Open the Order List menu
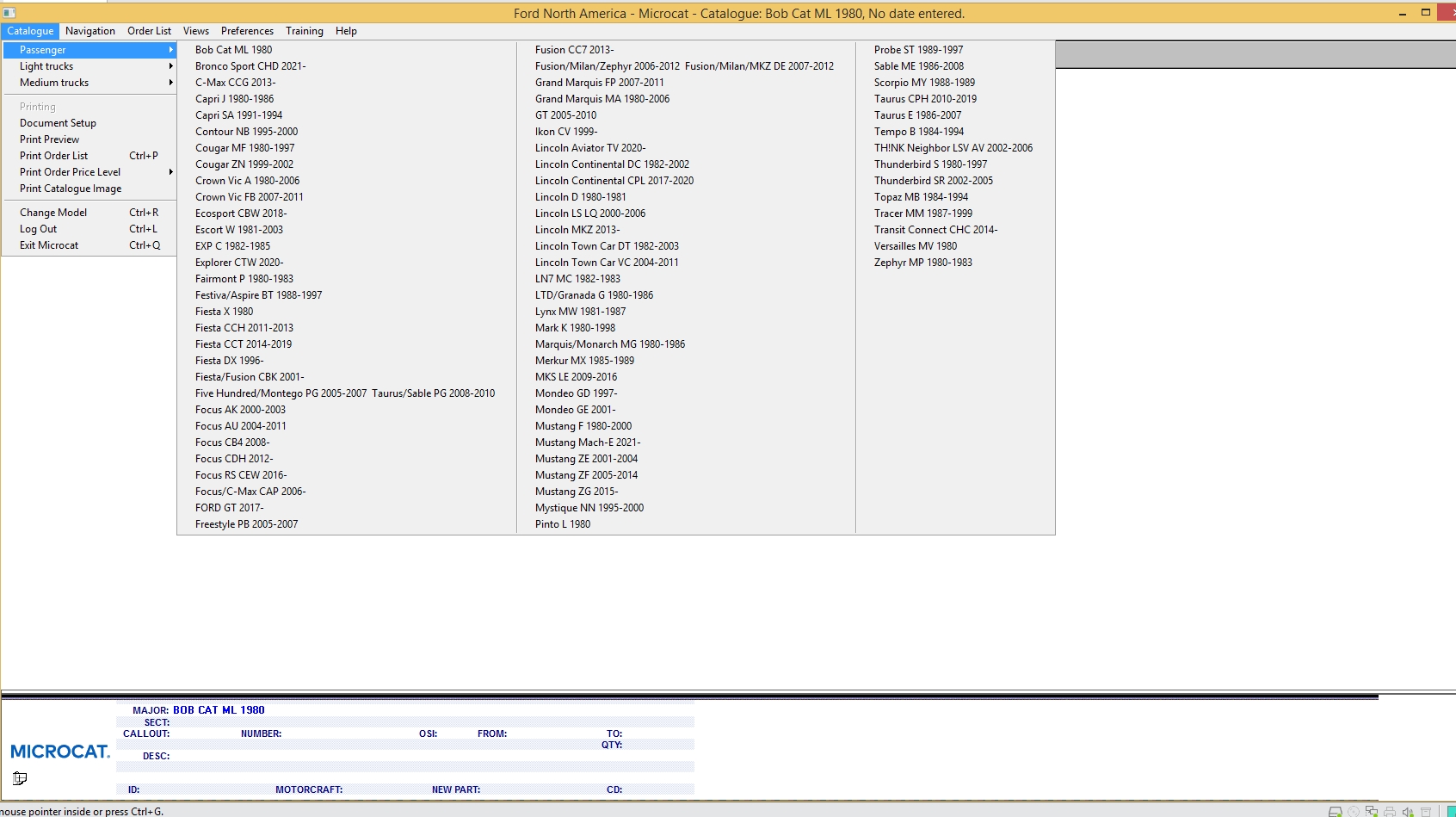Image resolution: width=1456 pixels, height=817 pixels. [x=149, y=31]
